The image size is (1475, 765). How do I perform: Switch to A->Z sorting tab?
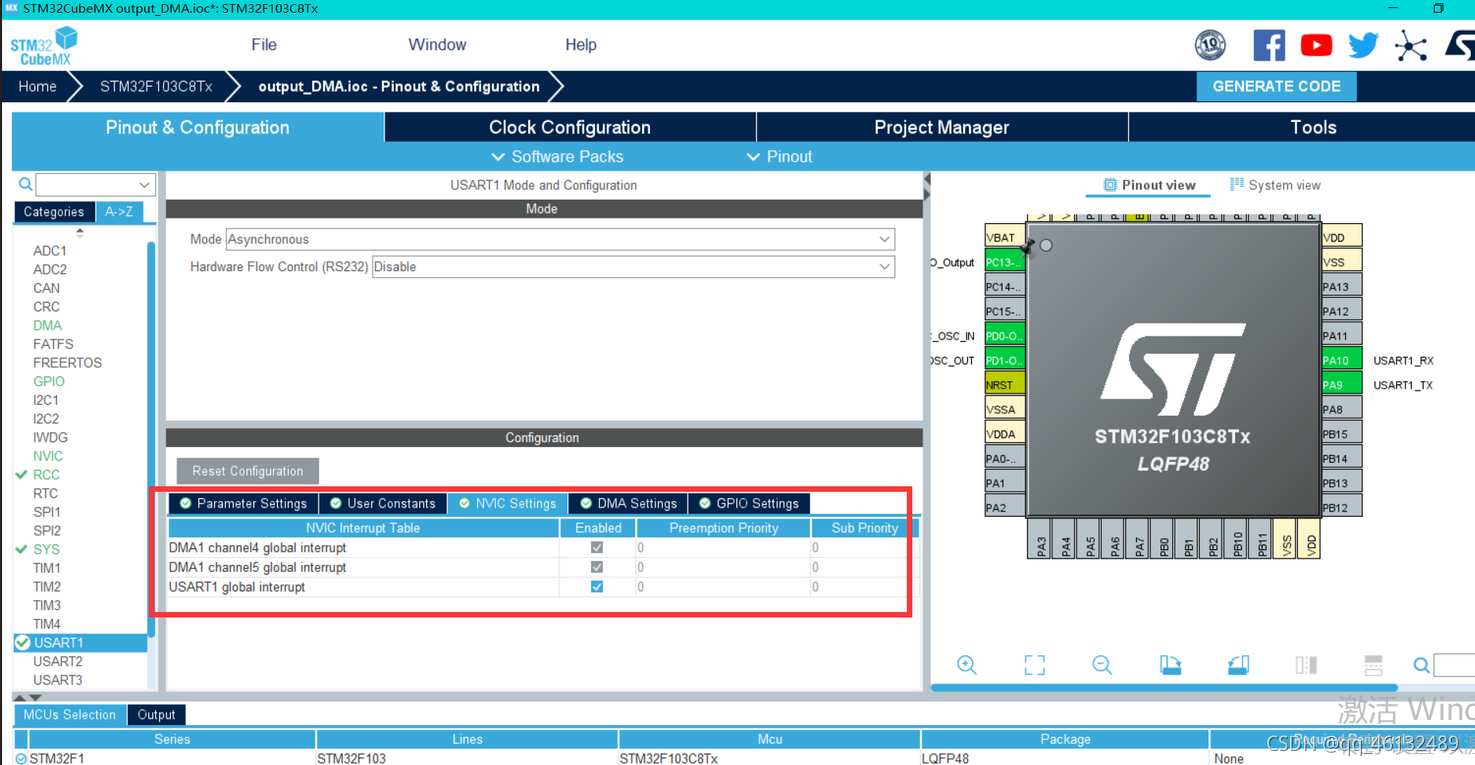[119, 212]
